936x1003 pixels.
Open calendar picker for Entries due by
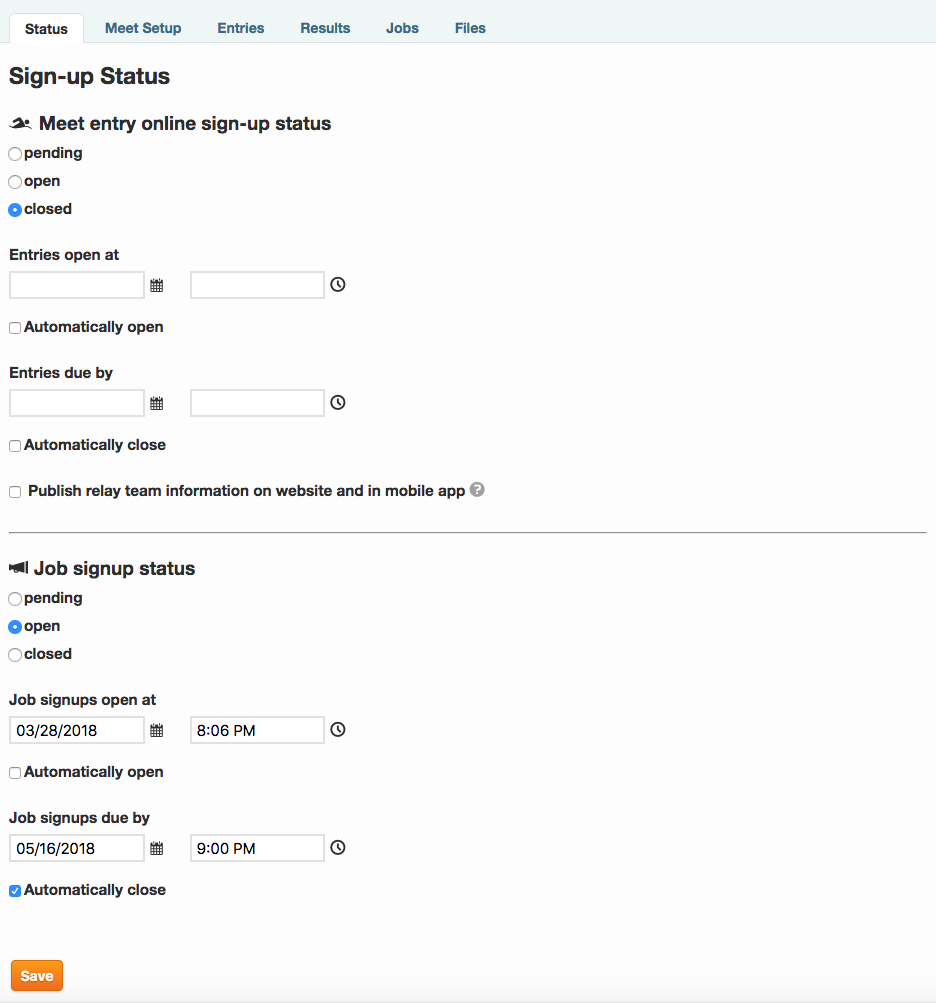[x=157, y=404]
